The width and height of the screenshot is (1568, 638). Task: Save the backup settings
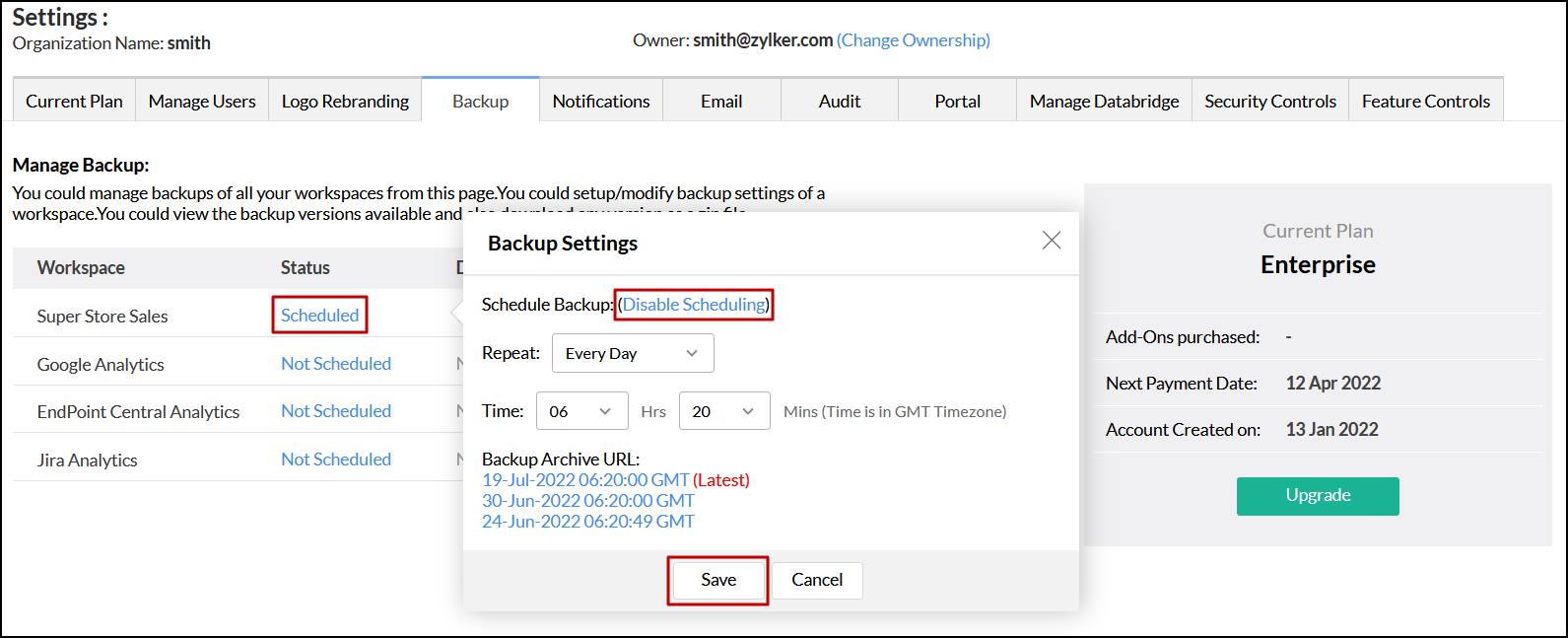[718, 580]
